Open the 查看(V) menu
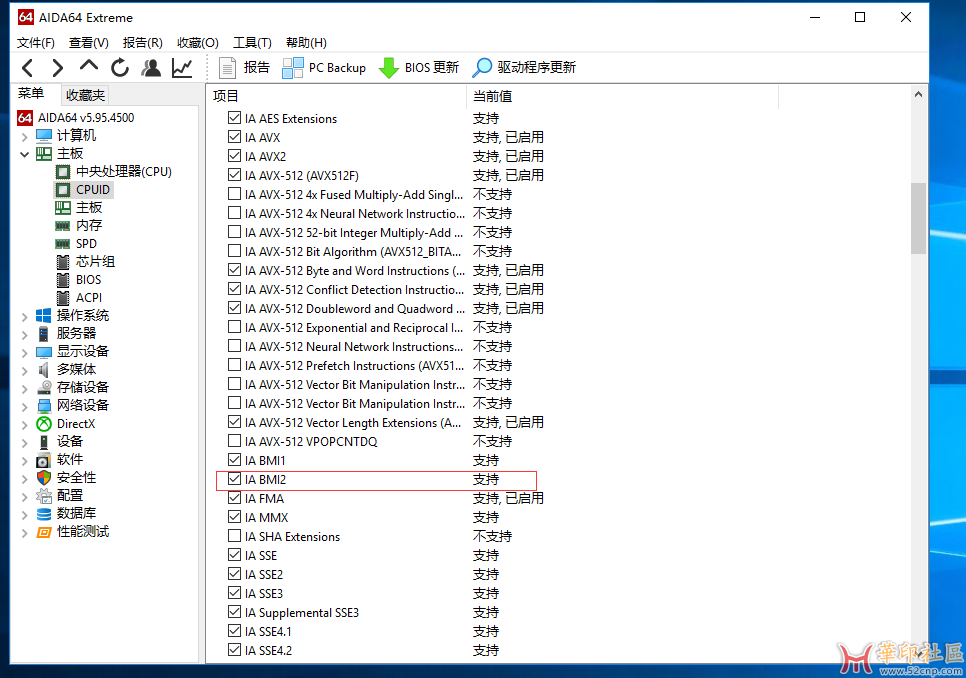Viewport: 966px width, 678px height. pyautogui.click(x=89, y=42)
